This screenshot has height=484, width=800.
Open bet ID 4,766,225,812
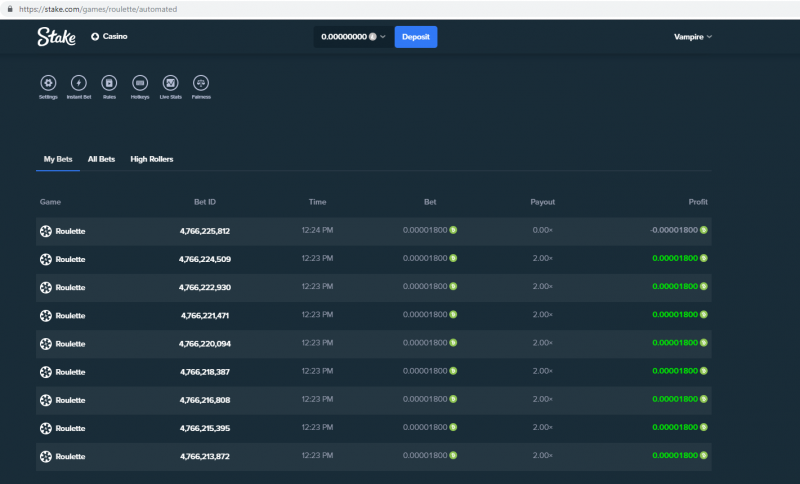pyautogui.click(x=205, y=231)
